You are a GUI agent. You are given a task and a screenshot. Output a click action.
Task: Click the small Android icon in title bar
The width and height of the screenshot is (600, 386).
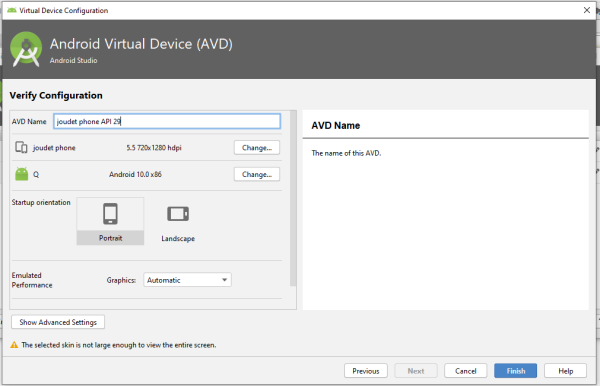click(12, 10)
